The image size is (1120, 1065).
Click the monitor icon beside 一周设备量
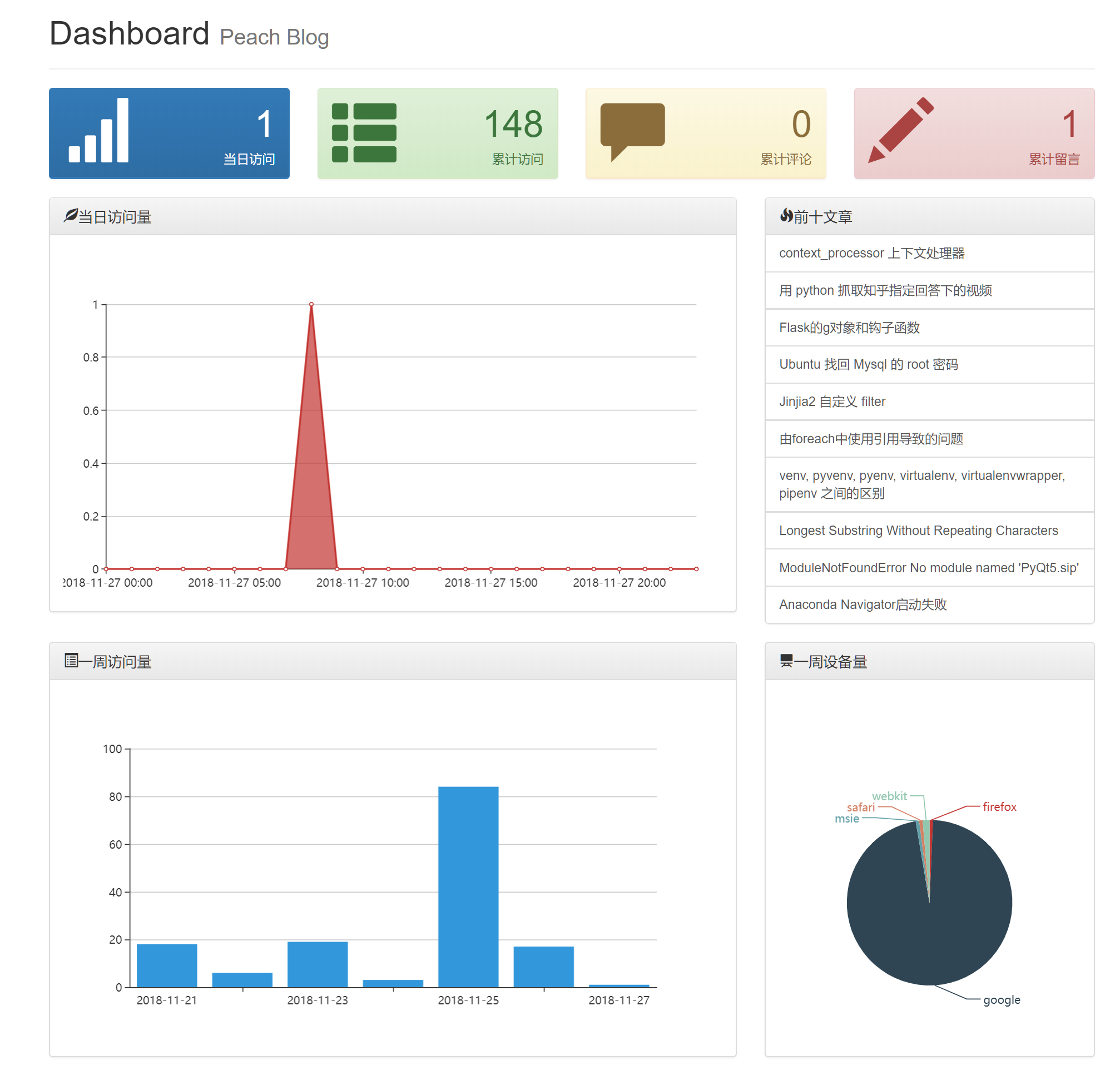click(786, 660)
